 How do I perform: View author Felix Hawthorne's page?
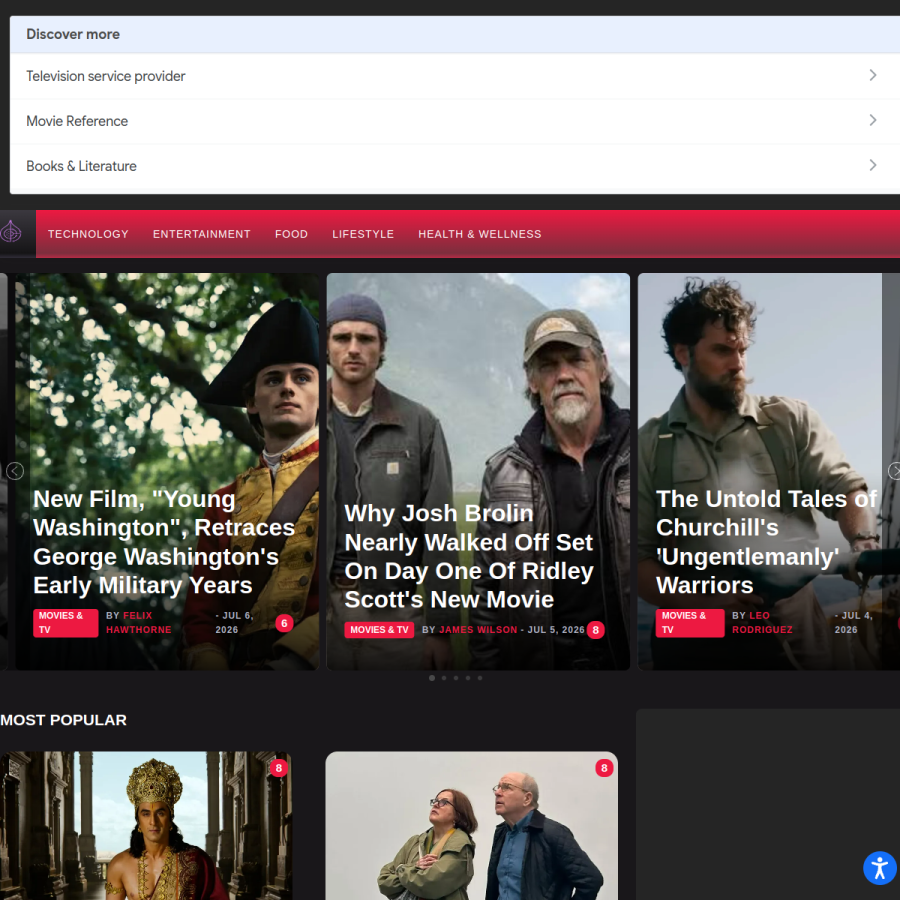[x=138, y=623]
